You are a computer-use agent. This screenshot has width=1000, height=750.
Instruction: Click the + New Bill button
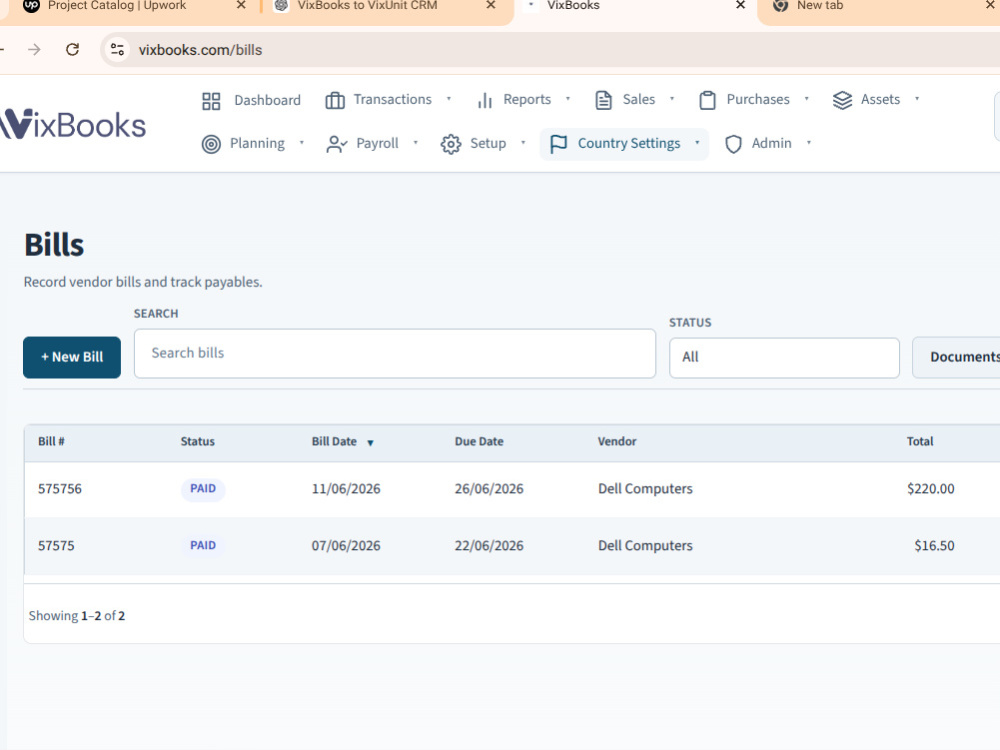click(72, 357)
